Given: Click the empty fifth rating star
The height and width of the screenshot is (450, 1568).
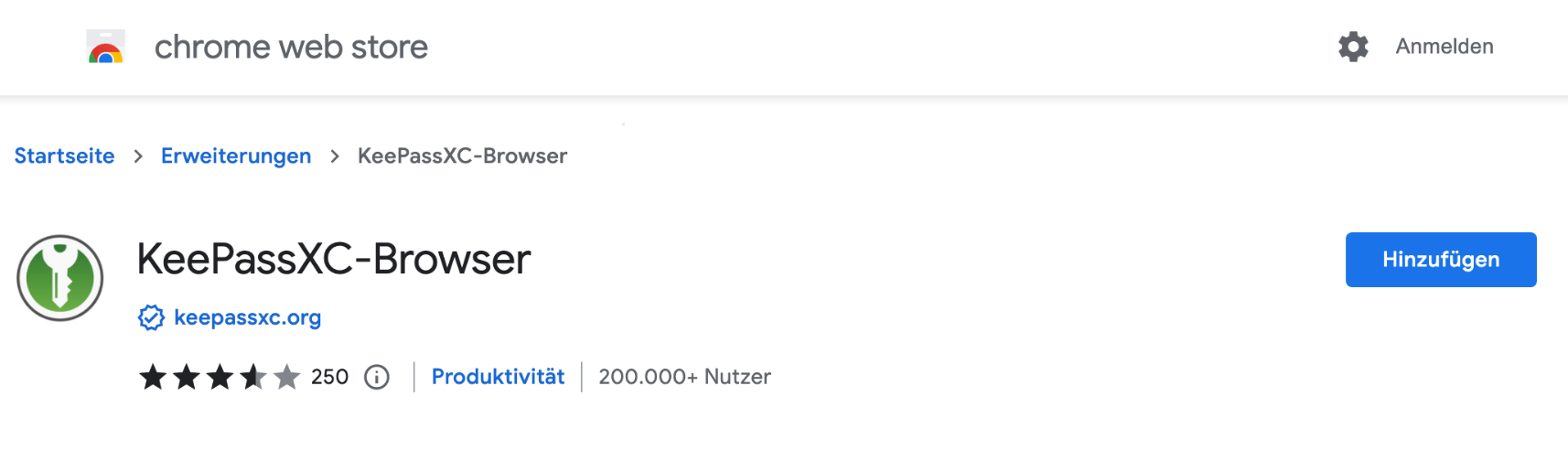Looking at the screenshot, I should click(x=287, y=377).
